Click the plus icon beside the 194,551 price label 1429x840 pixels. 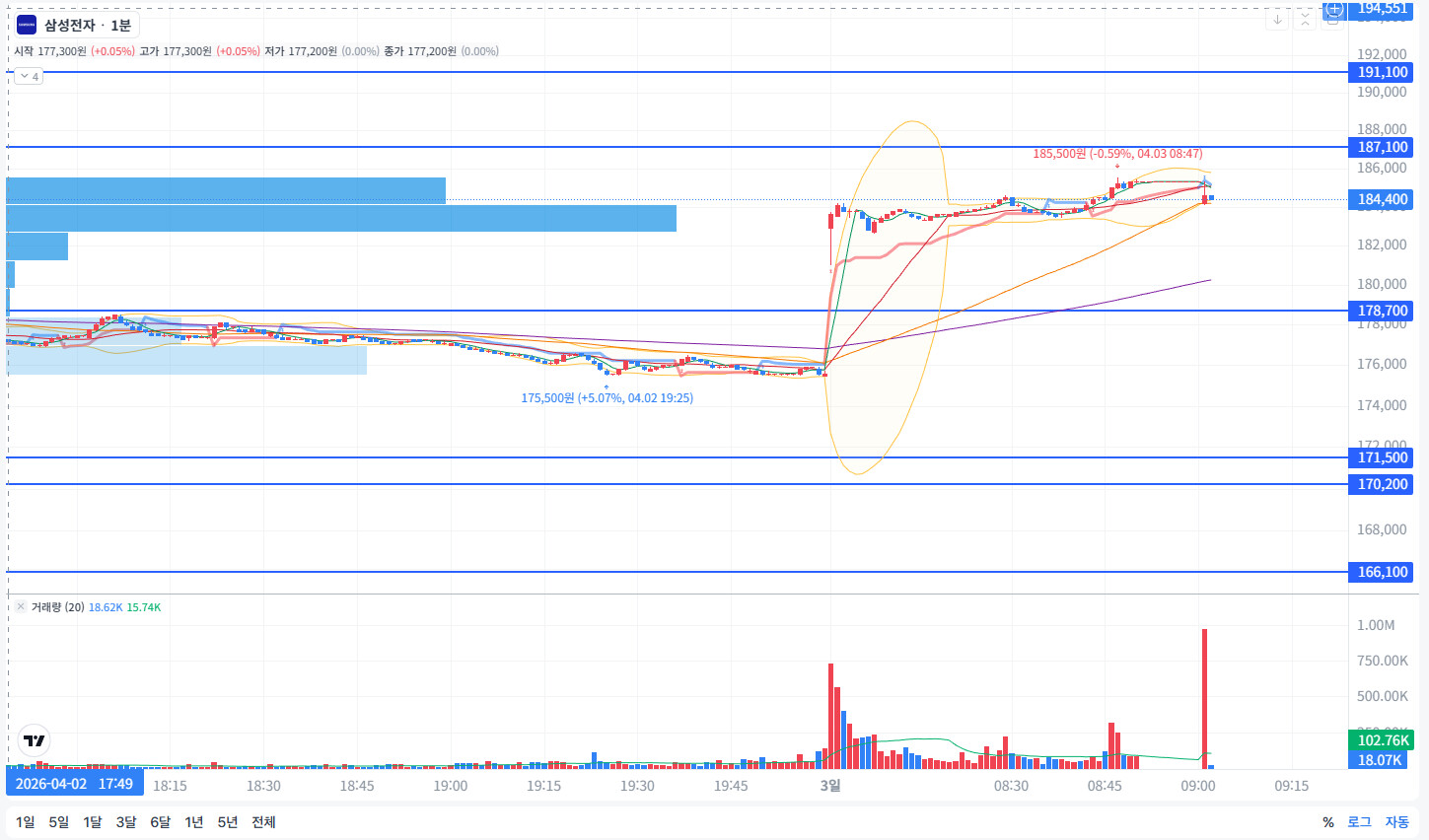1334,10
